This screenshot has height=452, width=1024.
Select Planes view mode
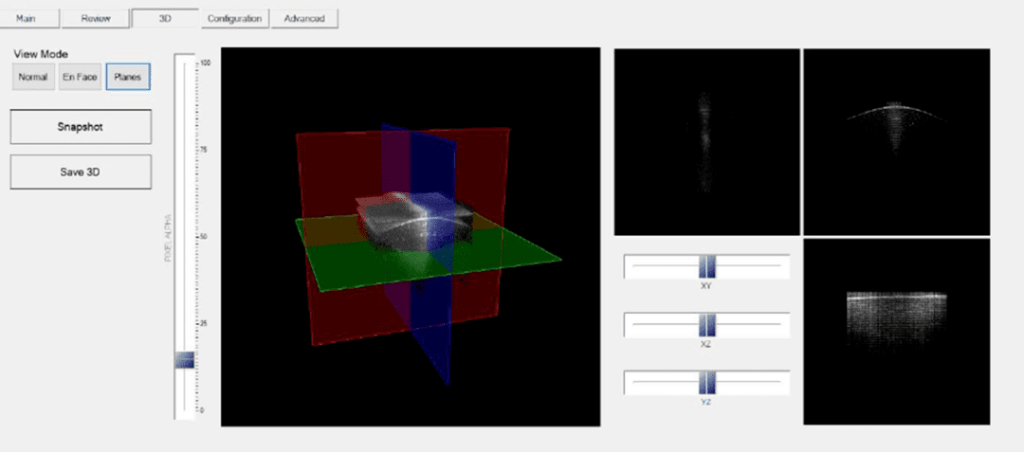point(128,77)
